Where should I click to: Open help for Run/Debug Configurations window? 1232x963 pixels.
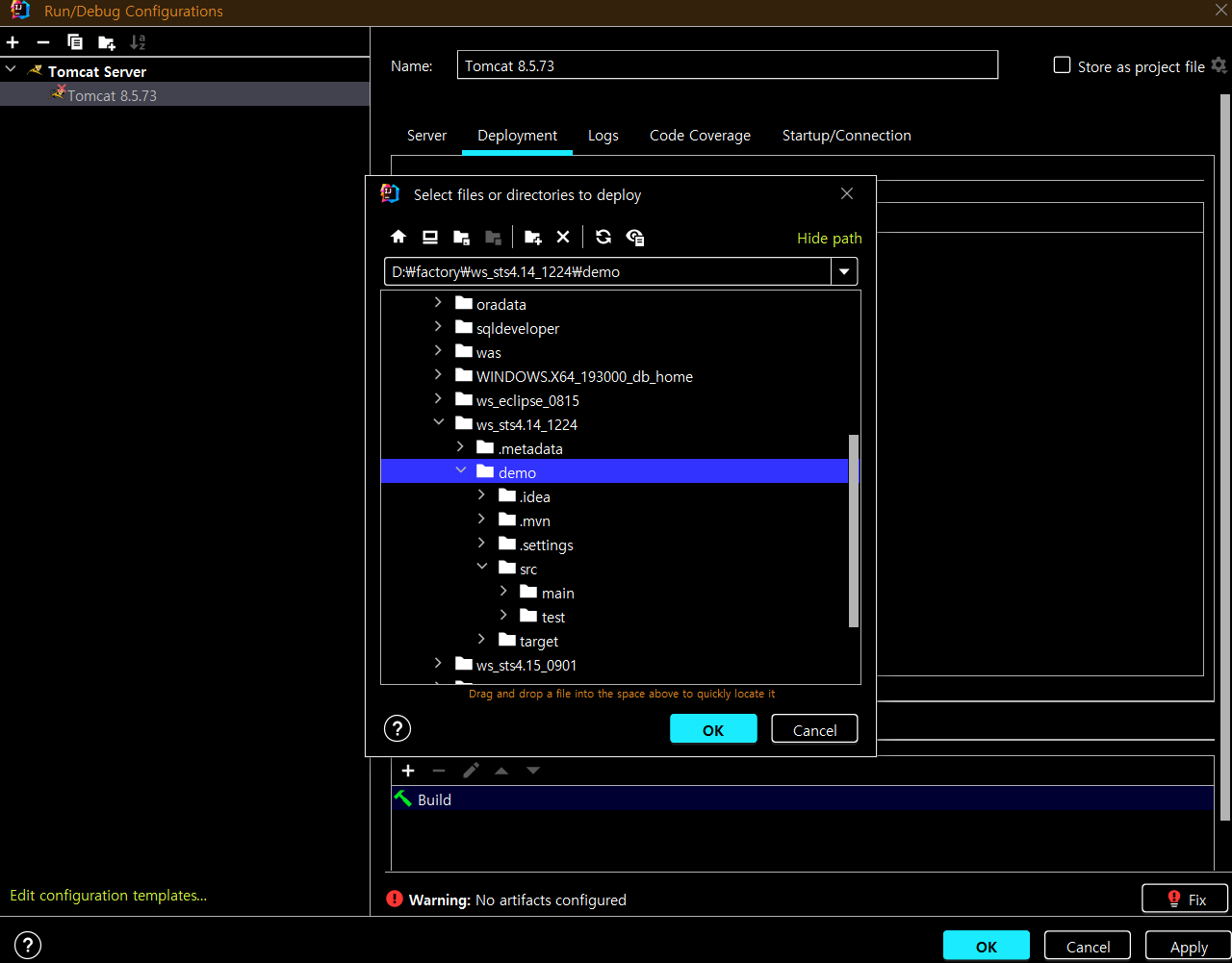tap(28, 946)
